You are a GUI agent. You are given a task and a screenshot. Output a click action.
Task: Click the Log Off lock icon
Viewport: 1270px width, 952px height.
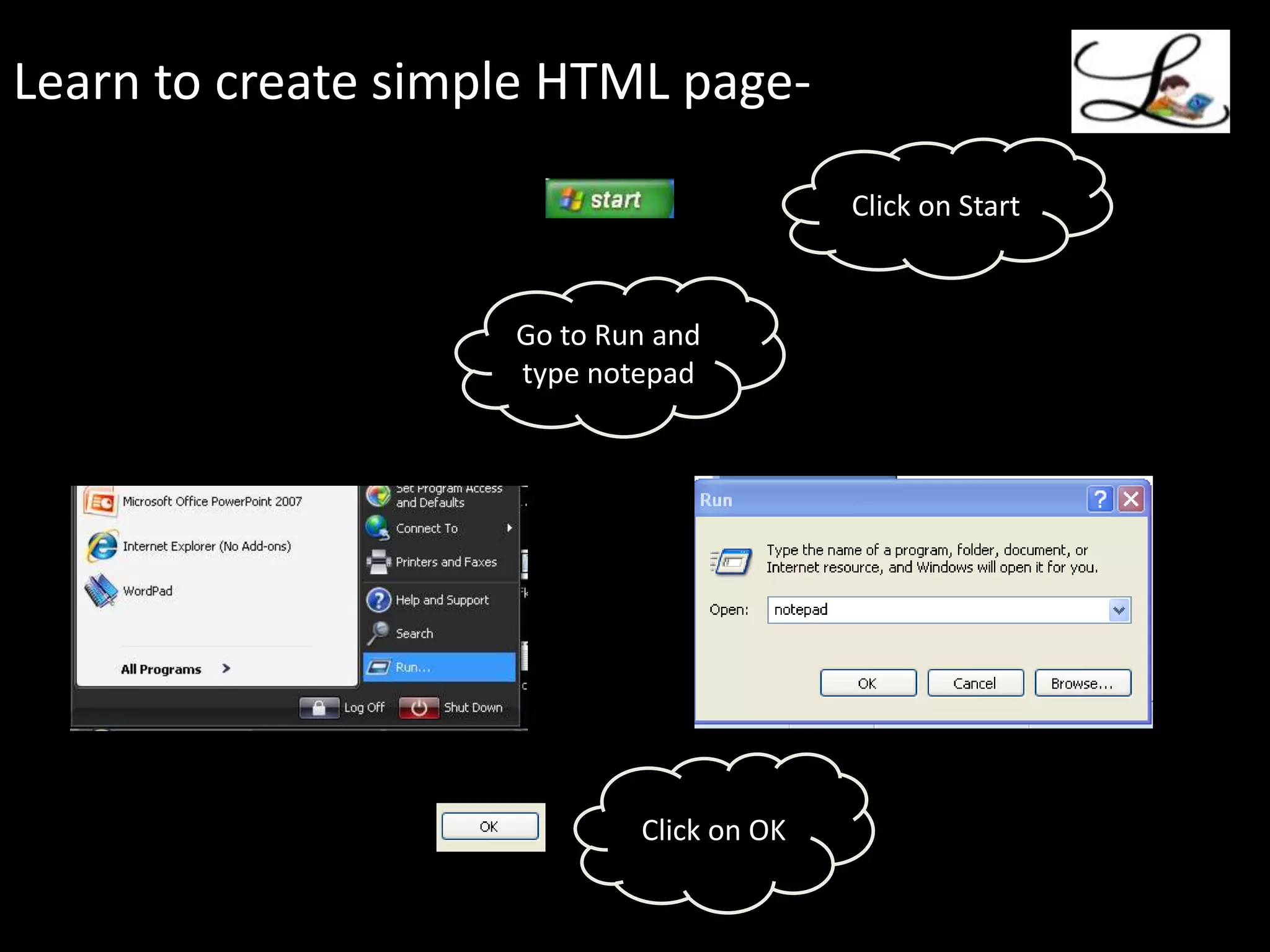[319, 707]
